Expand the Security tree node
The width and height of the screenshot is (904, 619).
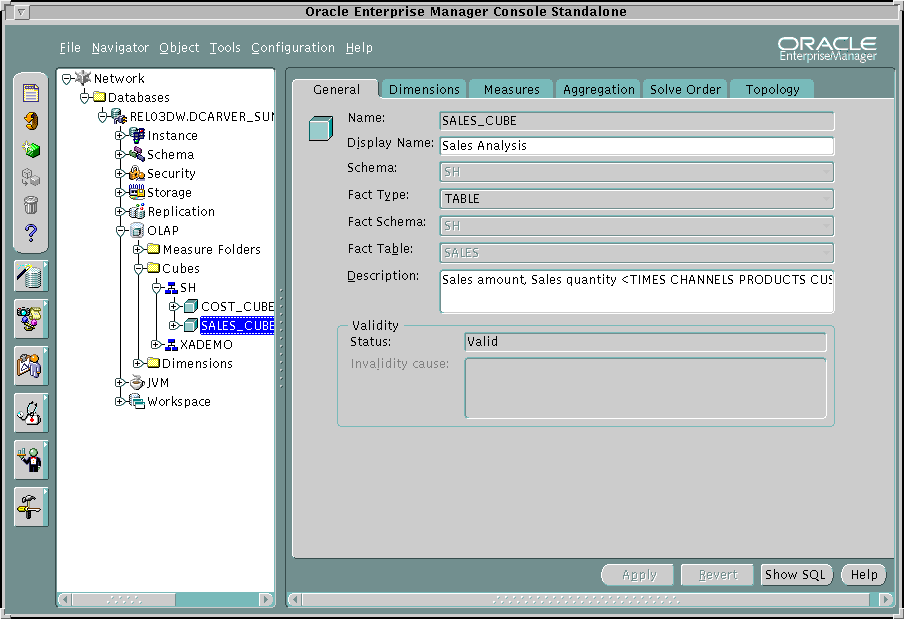(x=120, y=173)
